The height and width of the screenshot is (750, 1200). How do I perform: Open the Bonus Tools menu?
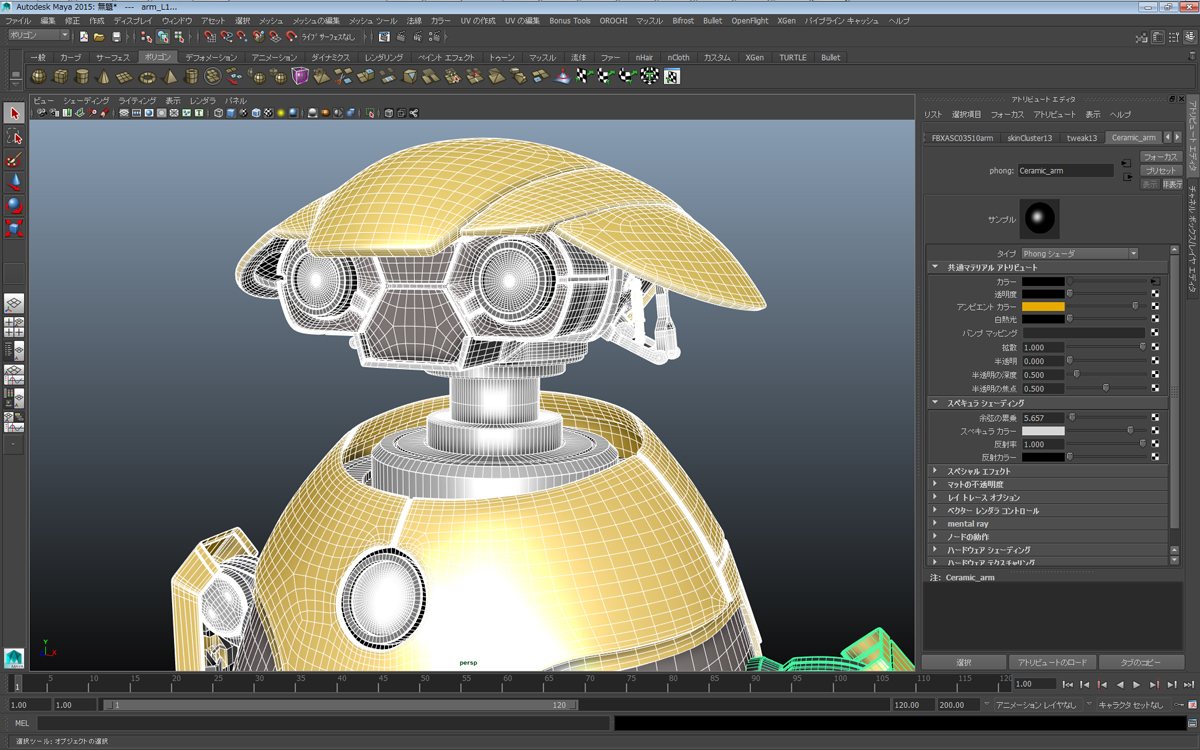(x=570, y=20)
